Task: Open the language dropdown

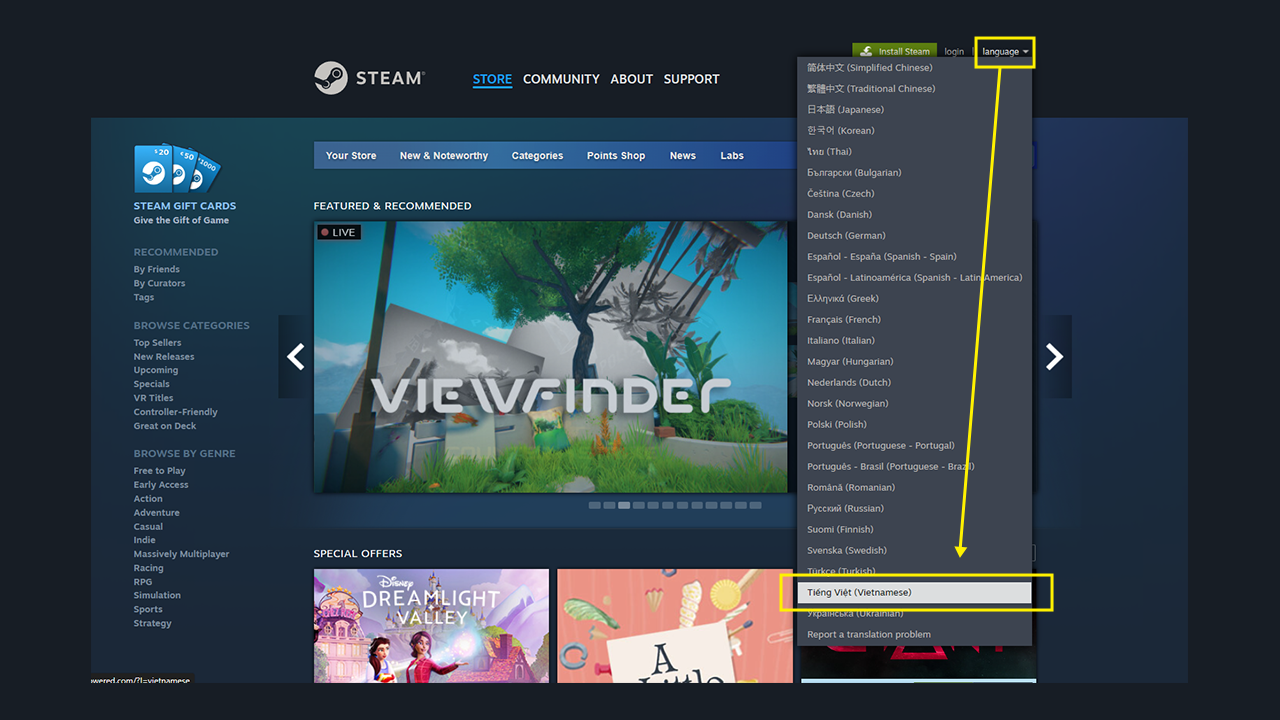Action: (1005, 52)
